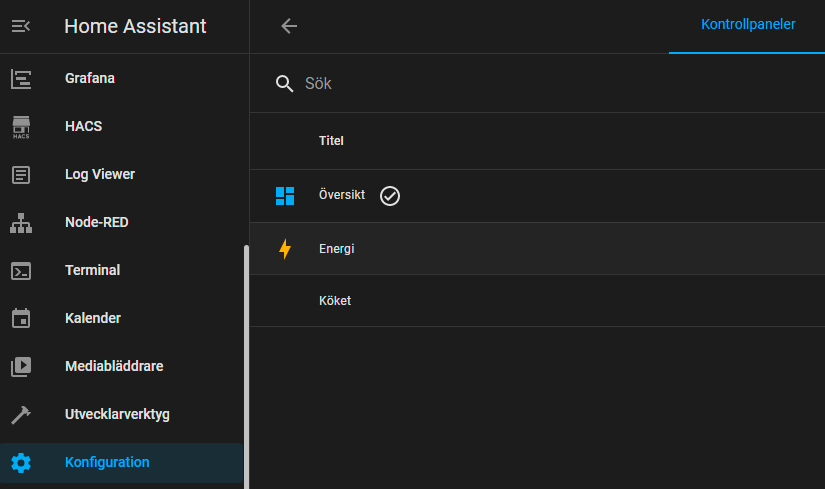Image resolution: width=825 pixels, height=489 pixels.
Task: Click the Konfiguration gear icon
Action: (x=21, y=463)
